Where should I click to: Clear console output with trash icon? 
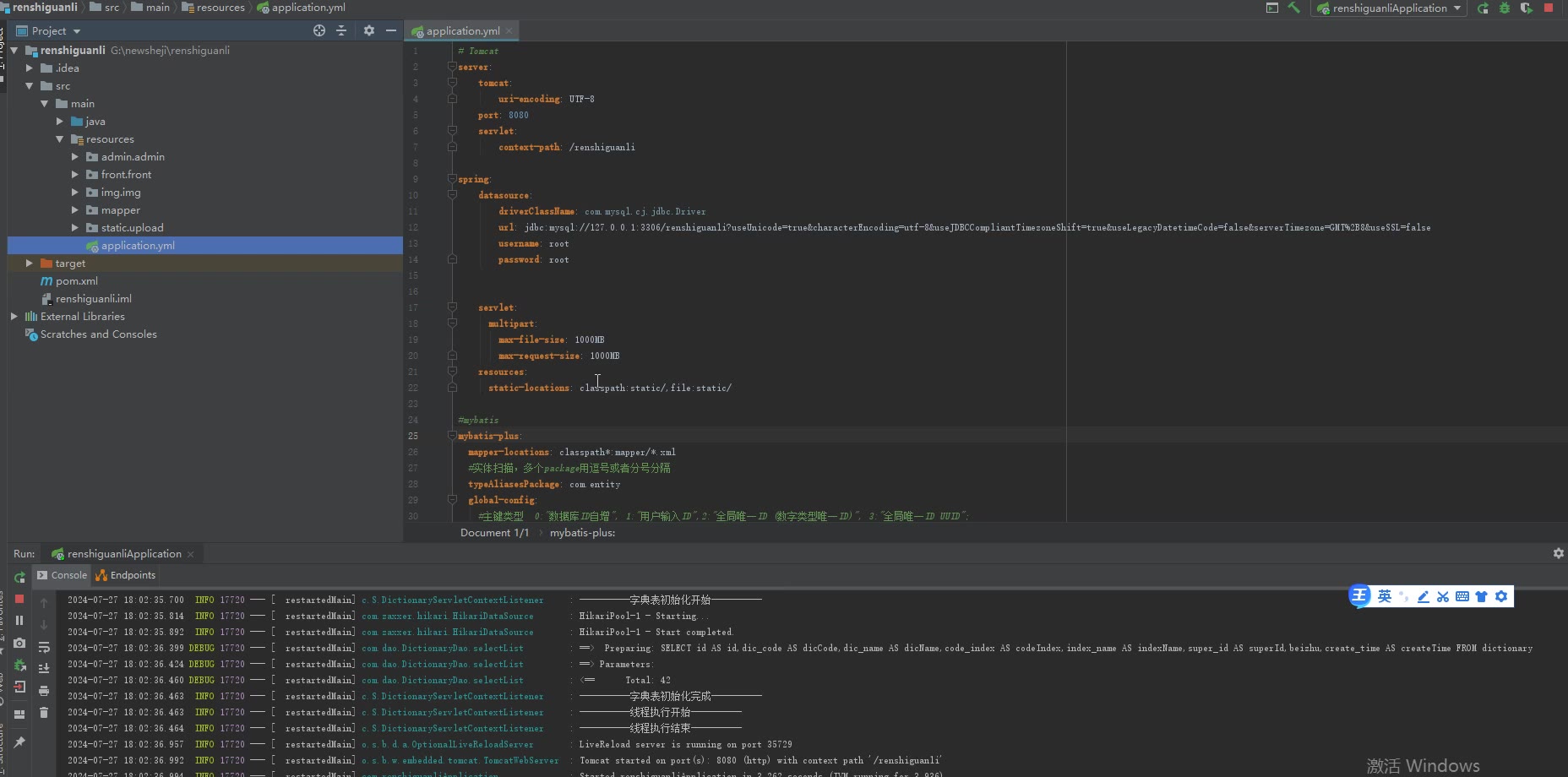(x=44, y=712)
